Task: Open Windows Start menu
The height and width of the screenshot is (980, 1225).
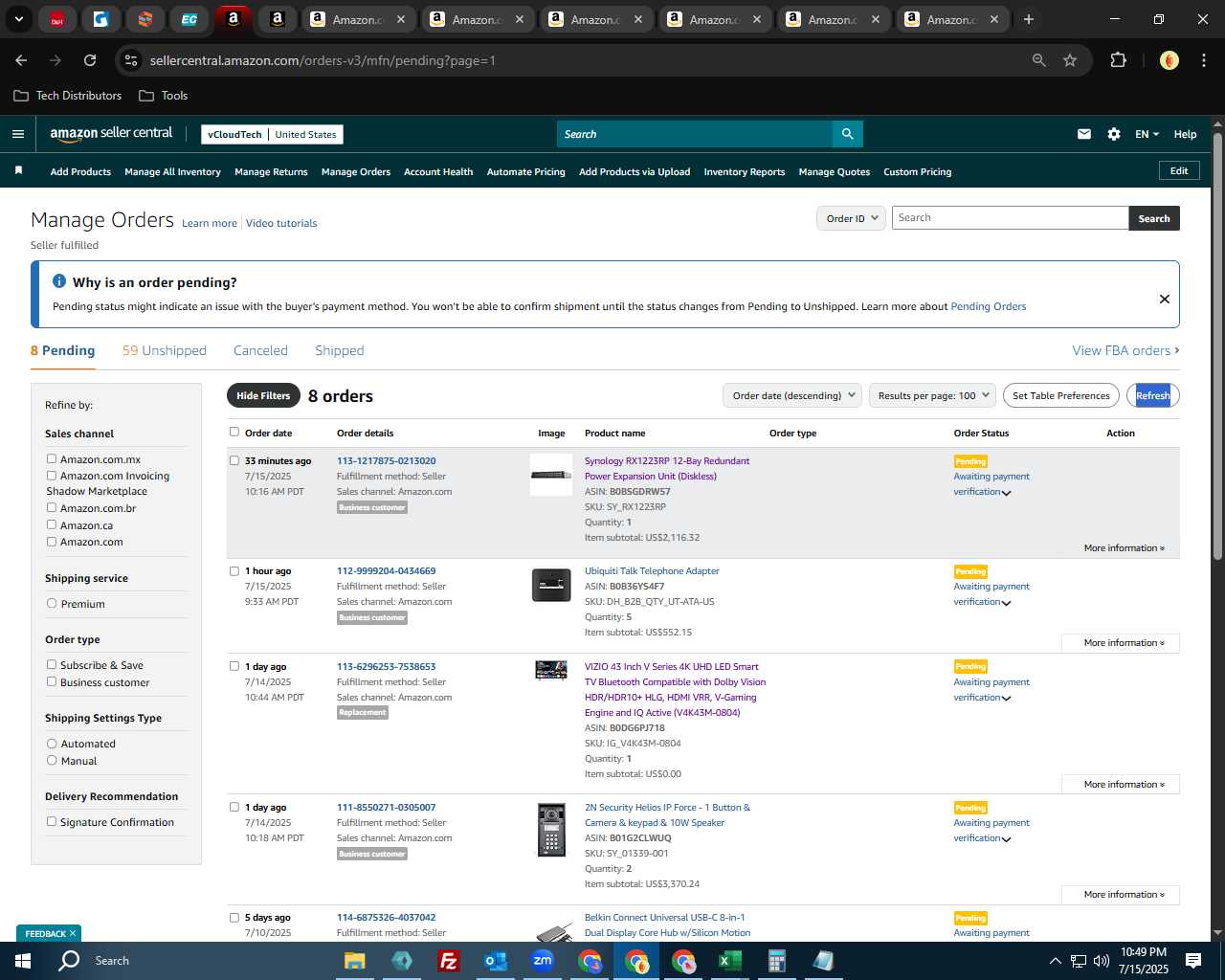Action: coord(23,961)
